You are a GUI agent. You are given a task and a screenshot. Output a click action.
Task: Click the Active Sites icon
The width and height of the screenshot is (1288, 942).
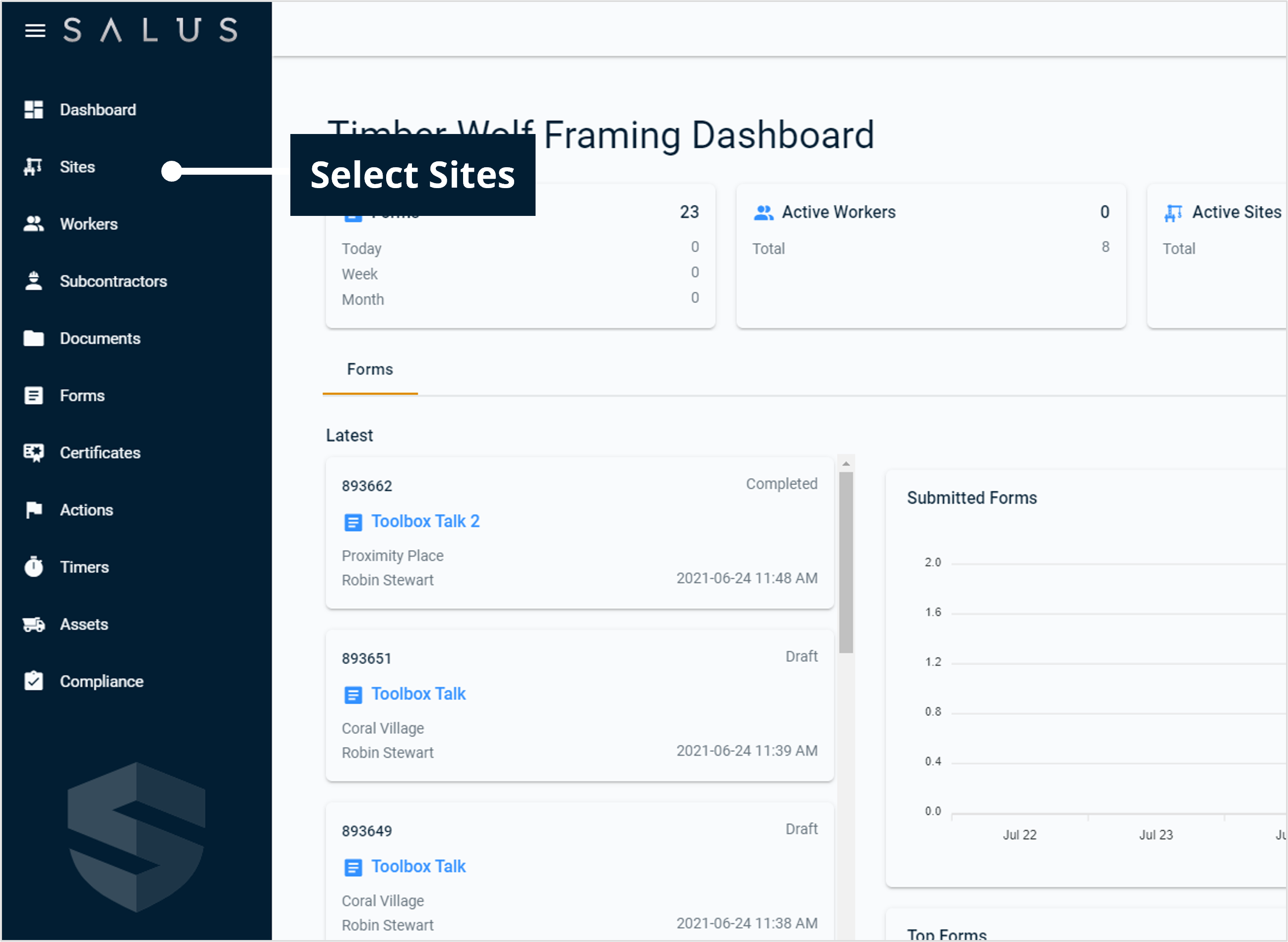1174,211
